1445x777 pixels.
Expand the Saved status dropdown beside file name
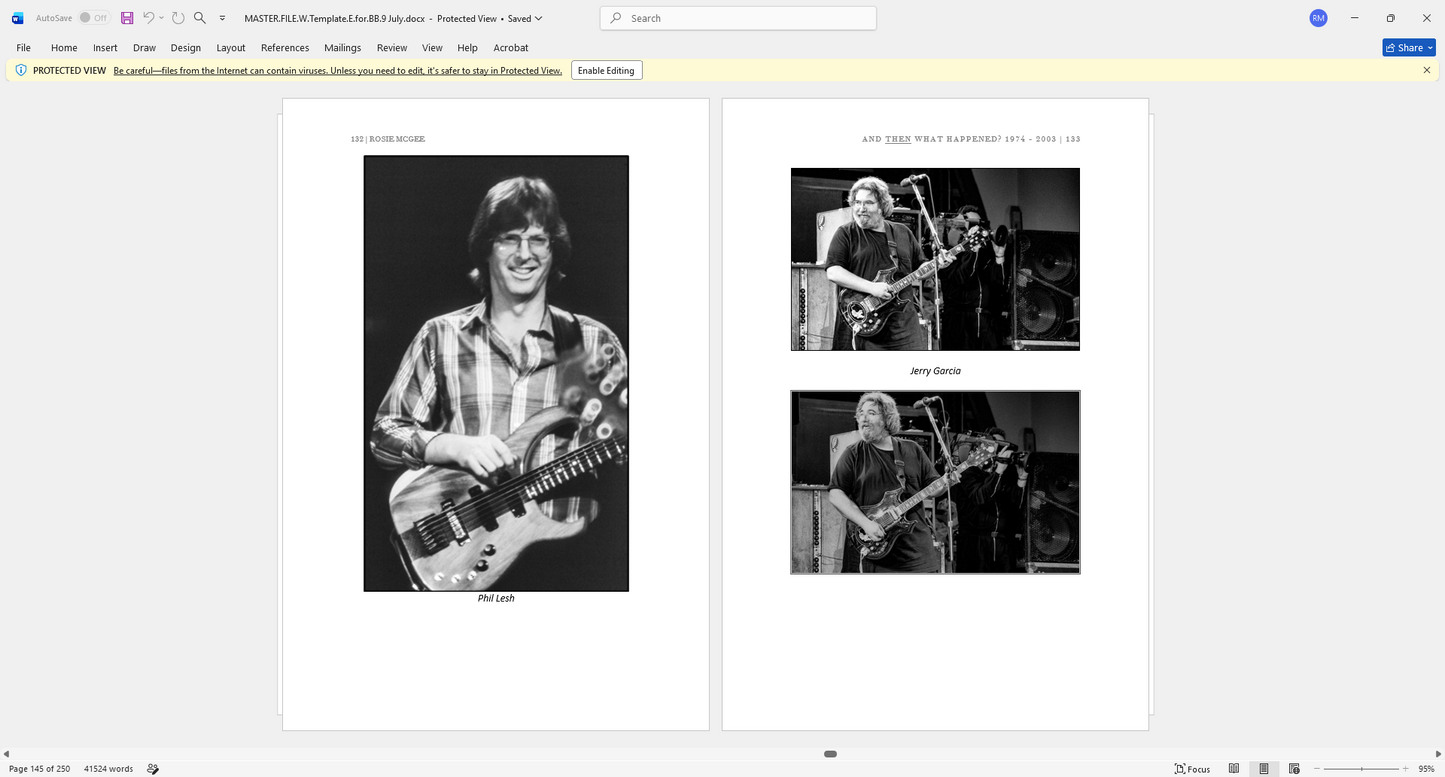tap(539, 18)
